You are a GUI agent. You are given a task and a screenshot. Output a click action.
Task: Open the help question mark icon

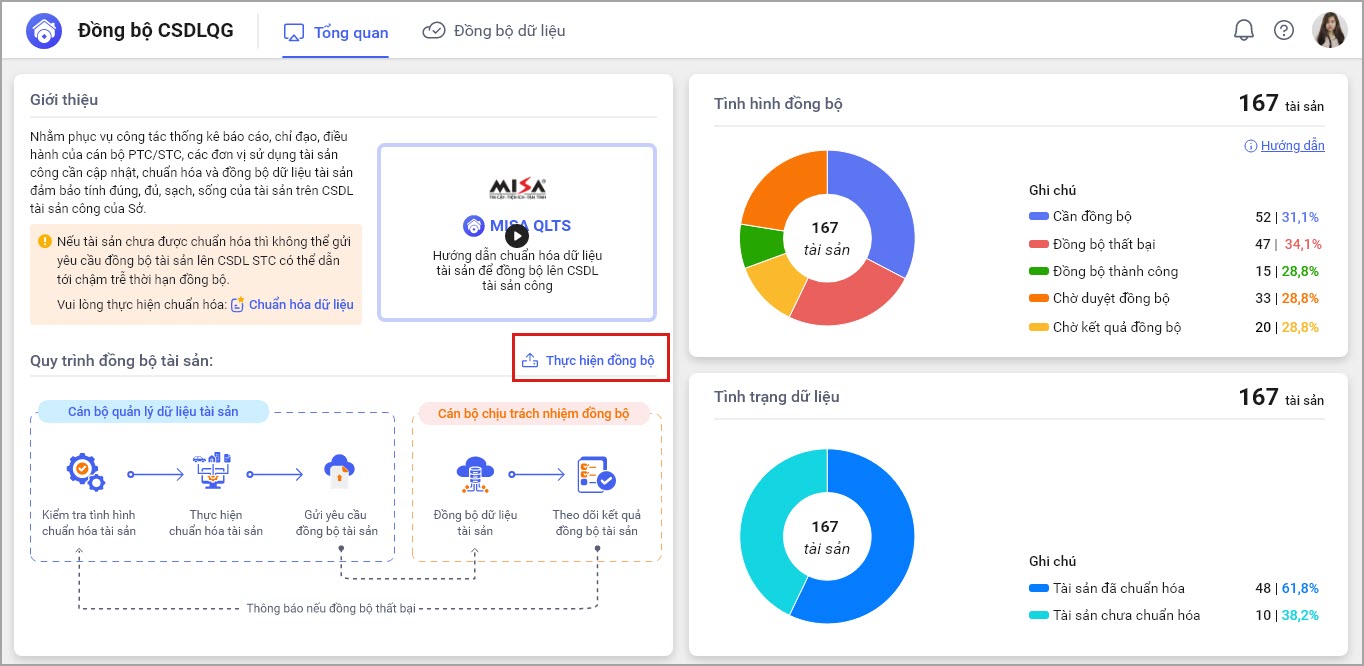(1284, 31)
